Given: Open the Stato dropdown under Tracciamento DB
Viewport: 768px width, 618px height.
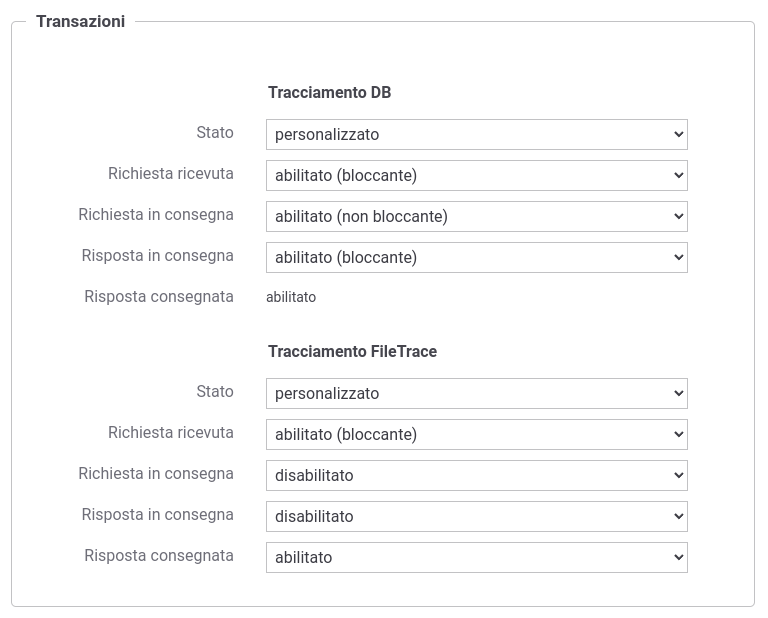Looking at the screenshot, I should (x=477, y=134).
